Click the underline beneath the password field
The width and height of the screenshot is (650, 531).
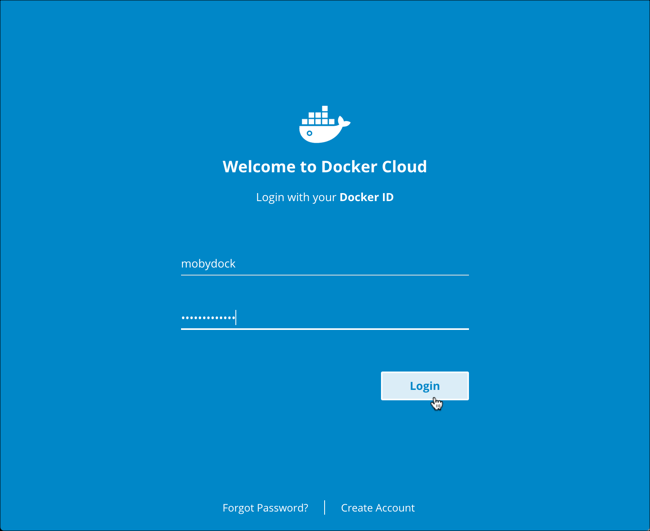click(324, 328)
